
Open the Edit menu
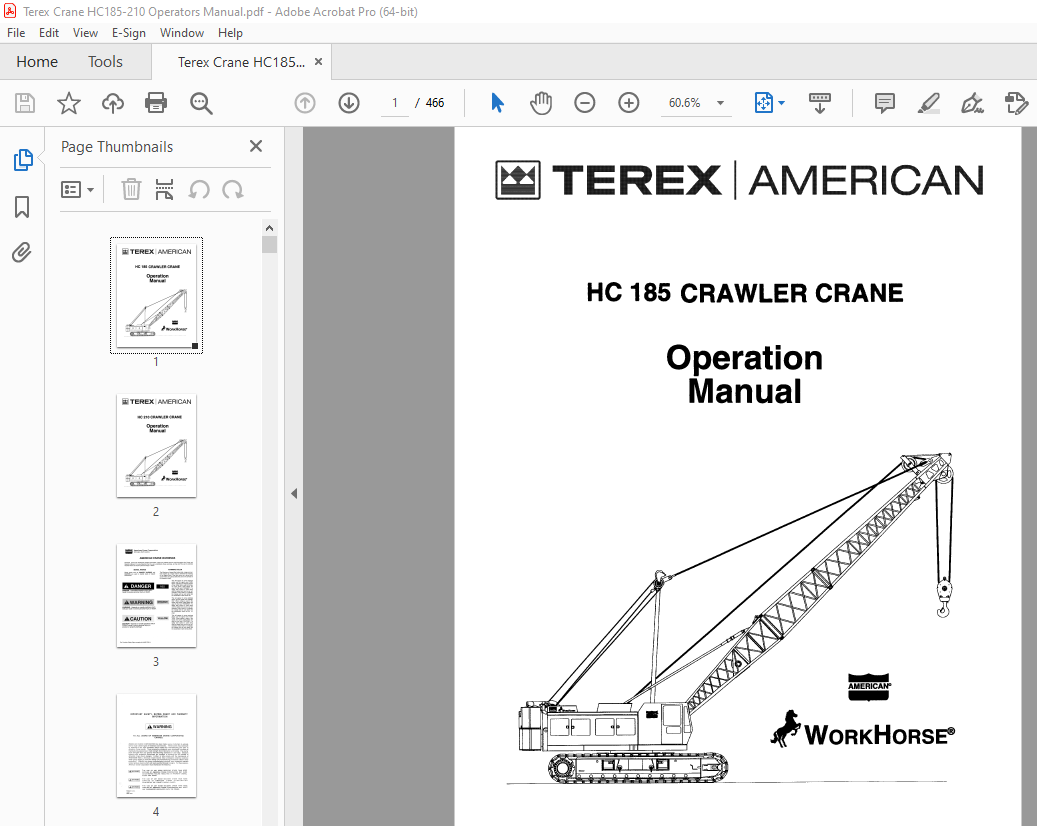pos(49,32)
